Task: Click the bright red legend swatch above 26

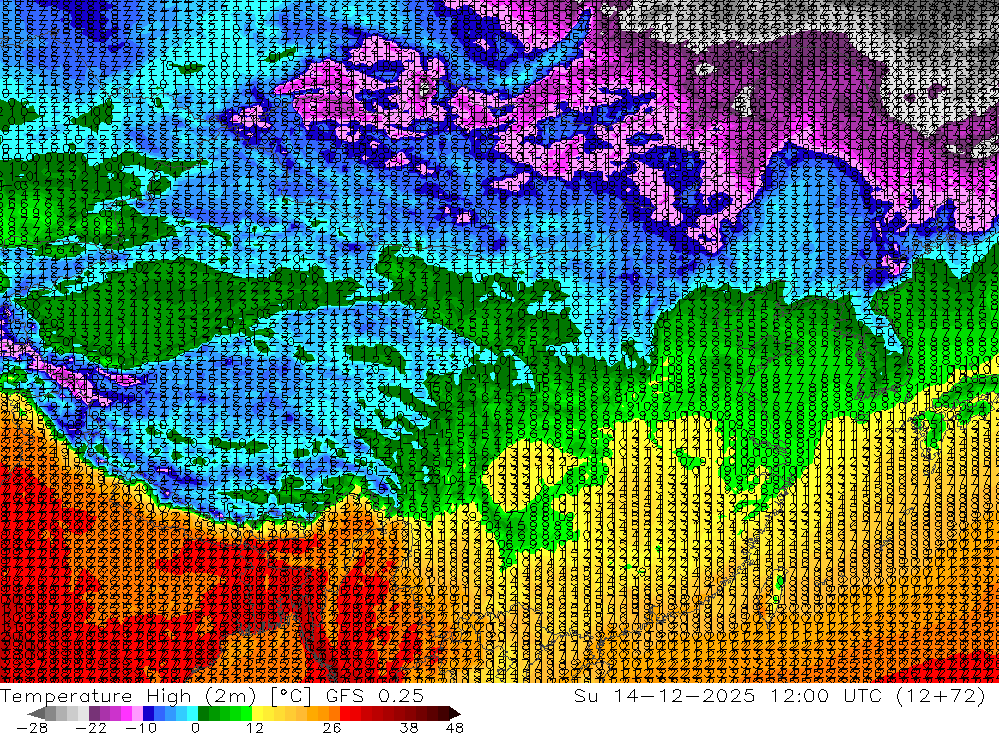Action: coord(345,713)
